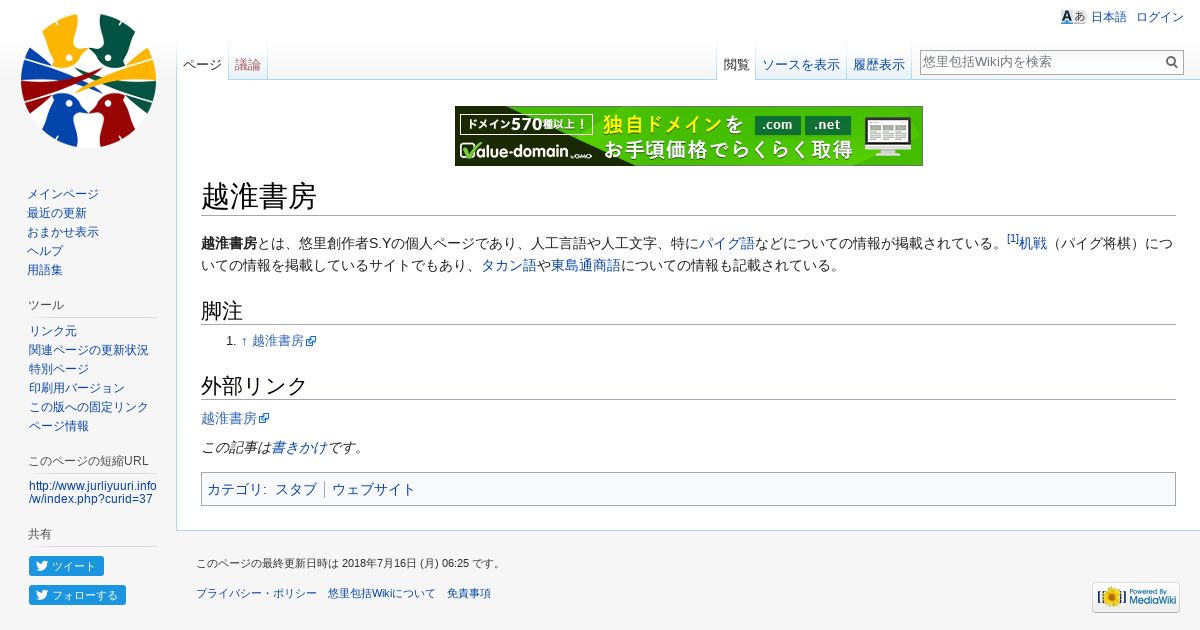
Task: Open the ウェブサイト category
Action: point(373,490)
